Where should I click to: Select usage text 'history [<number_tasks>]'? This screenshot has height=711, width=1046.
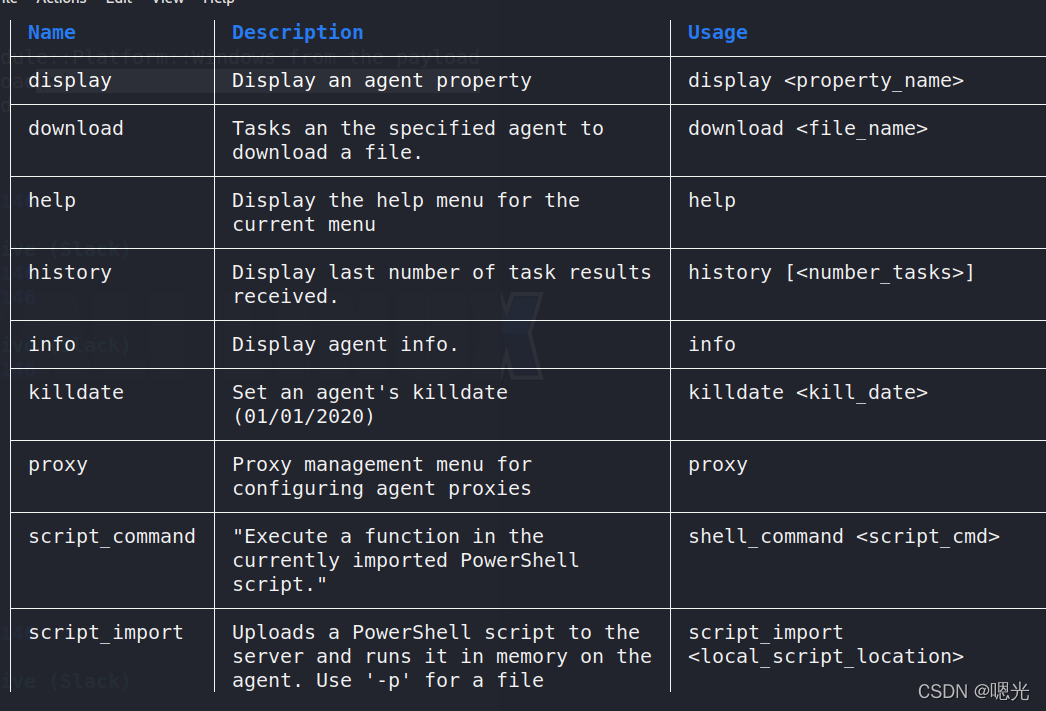pos(831,273)
